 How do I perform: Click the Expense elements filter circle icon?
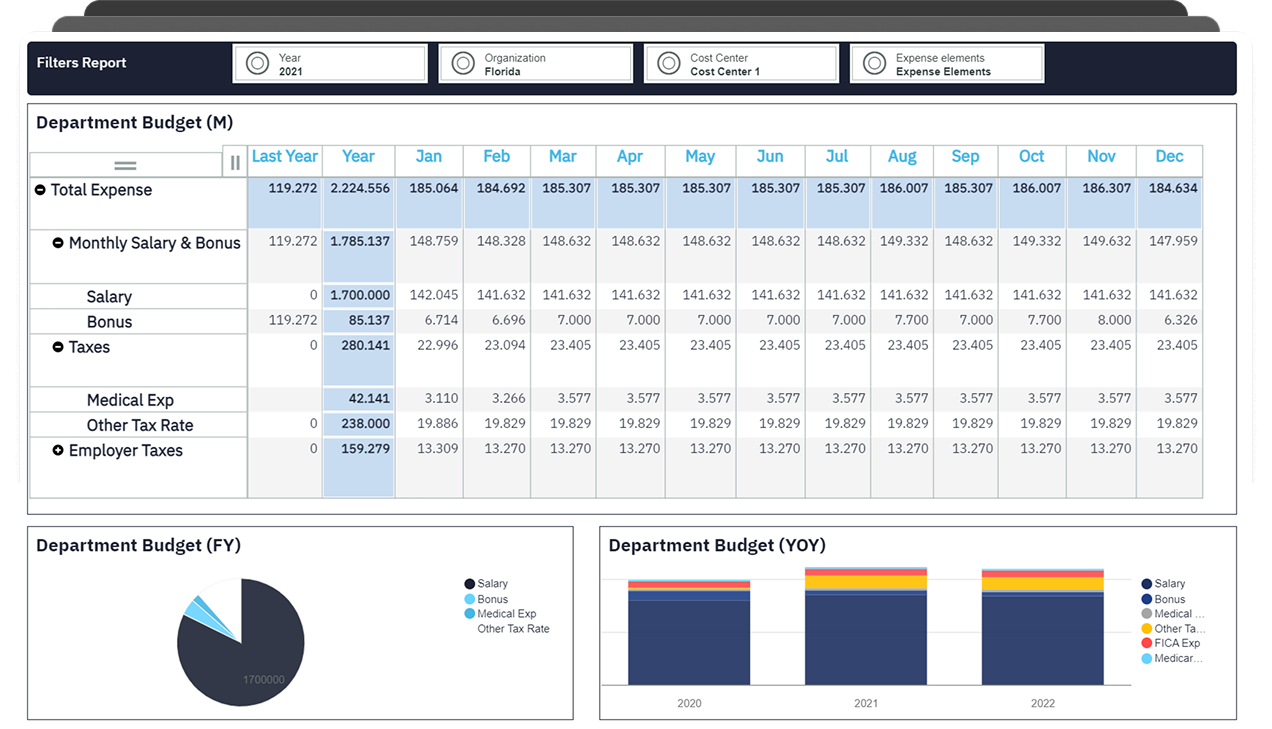click(874, 64)
